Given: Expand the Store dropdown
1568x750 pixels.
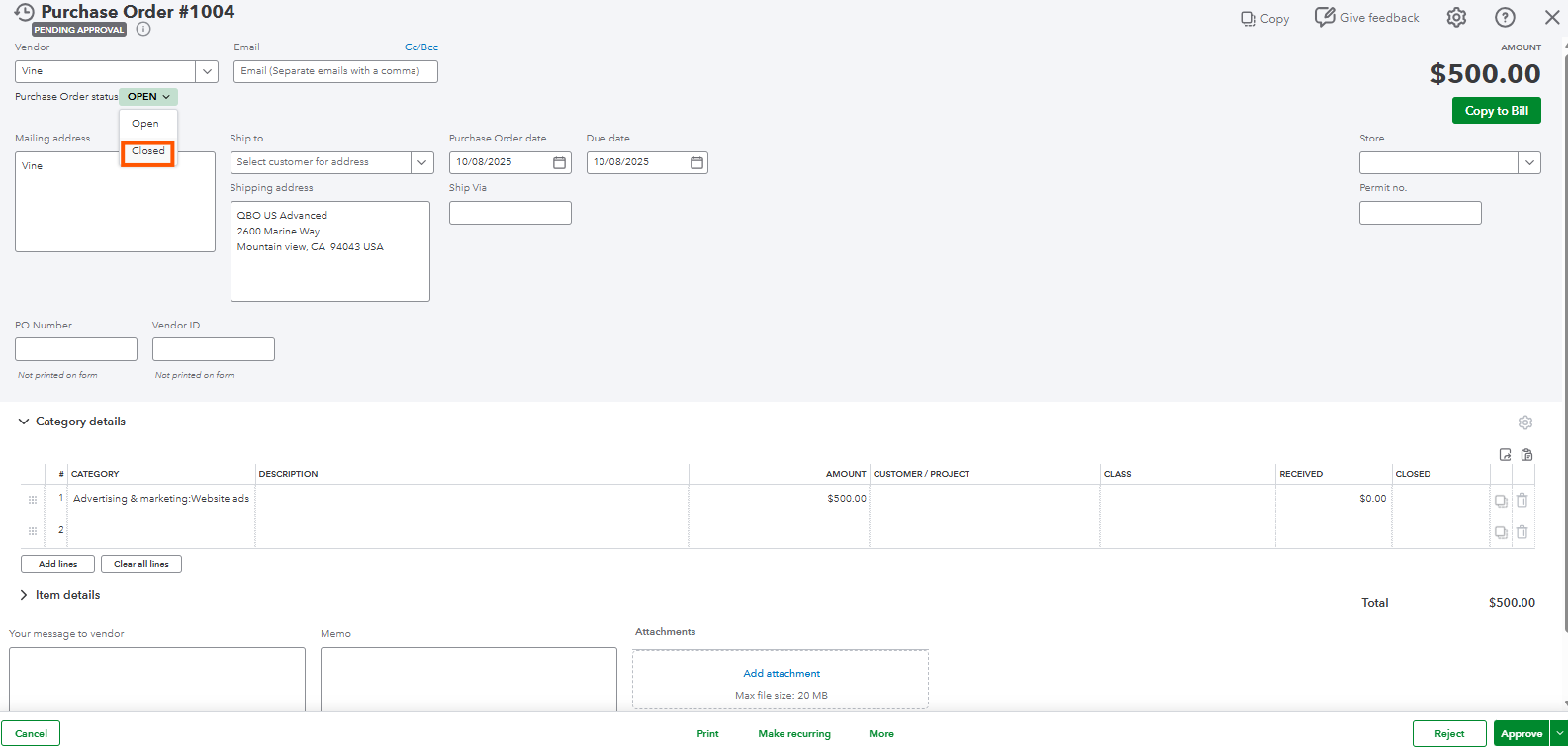Looking at the screenshot, I should 1529,162.
